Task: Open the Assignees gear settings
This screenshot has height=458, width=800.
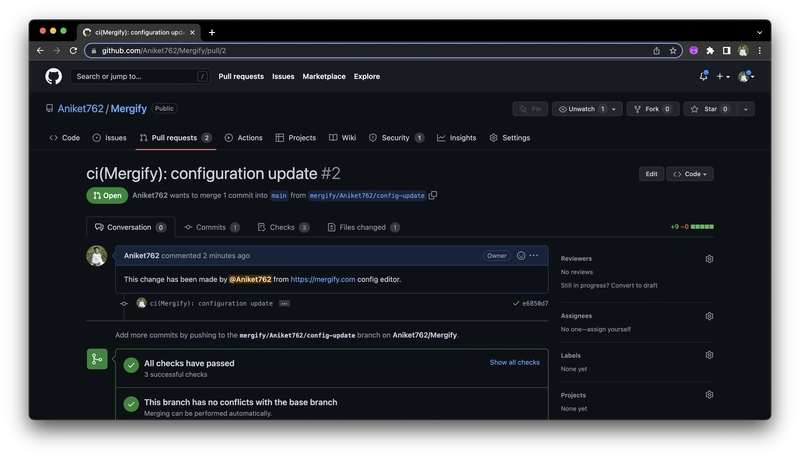Action: [709, 316]
